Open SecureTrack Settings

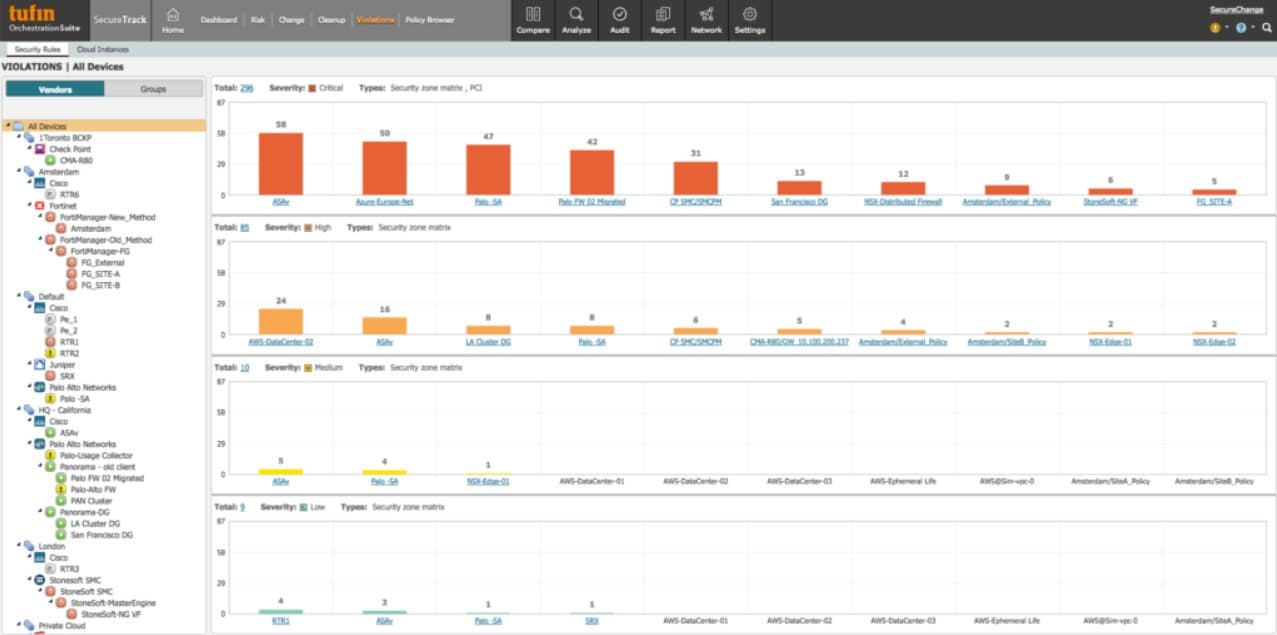pyautogui.click(x=749, y=20)
